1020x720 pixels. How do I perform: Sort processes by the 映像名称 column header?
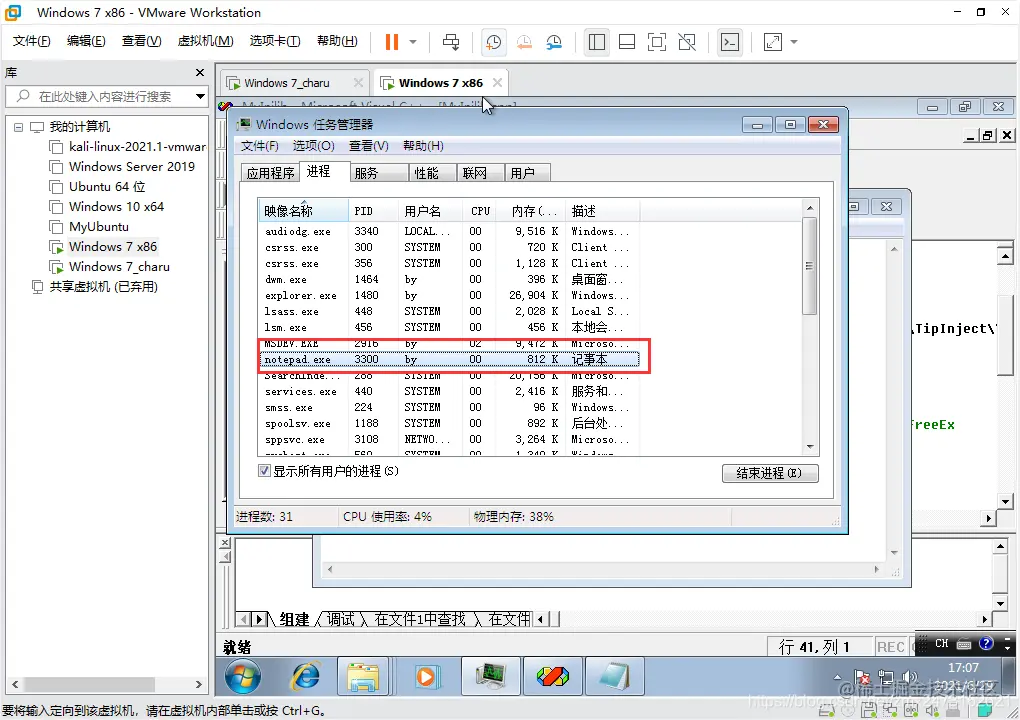[303, 211]
